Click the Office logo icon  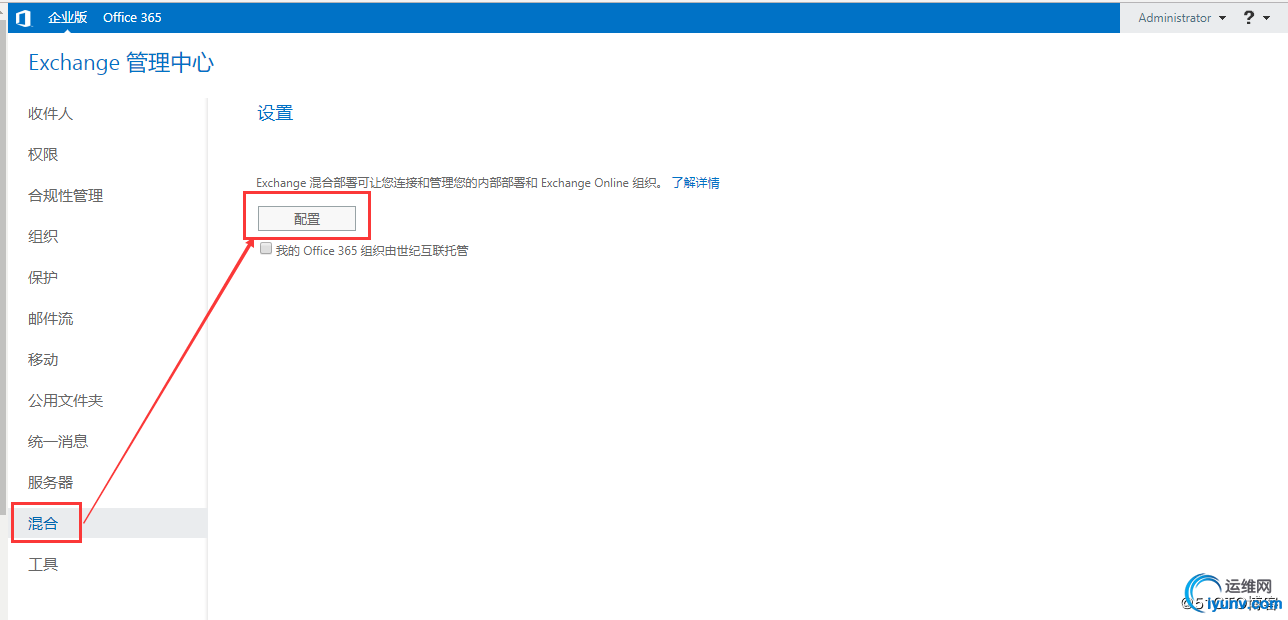pyautogui.click(x=24, y=18)
